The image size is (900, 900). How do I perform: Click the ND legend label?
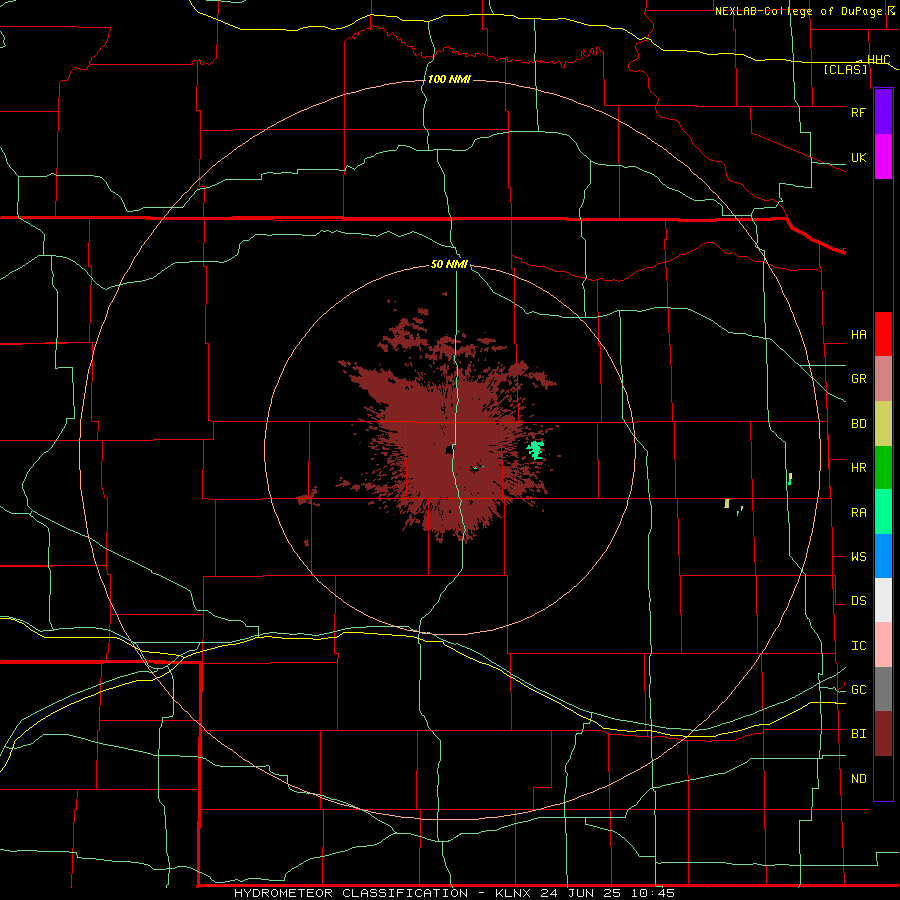coord(859,779)
